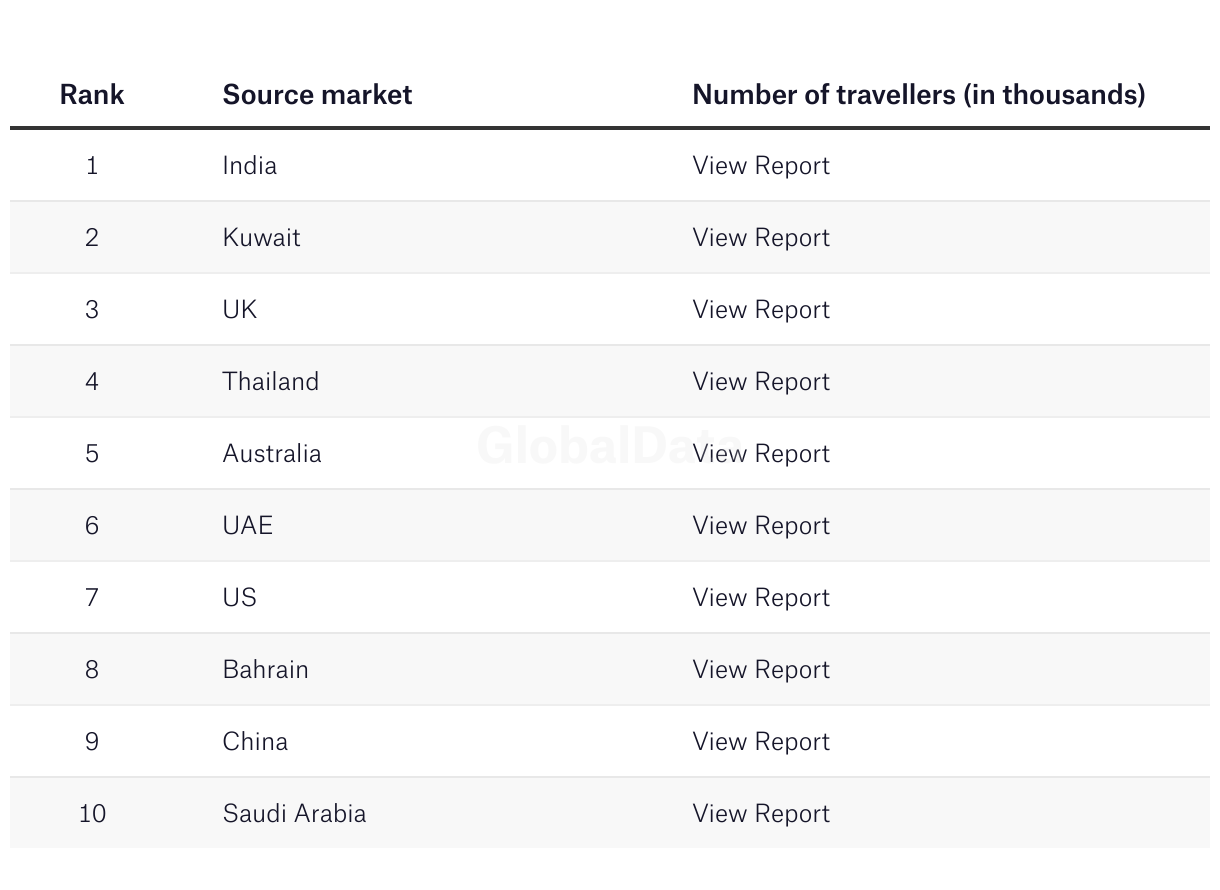This screenshot has width=1220, height=890.
Task: Click View Report for UAE
Action: [x=761, y=526]
